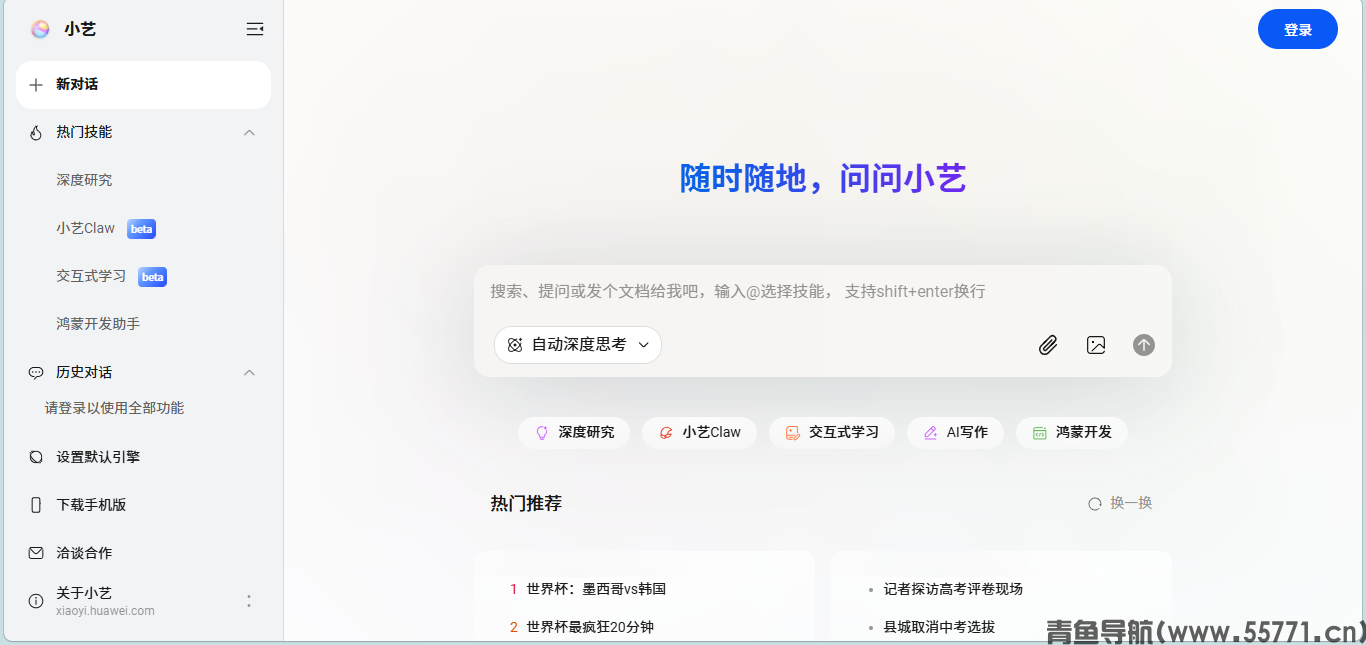The image size is (1366, 645).
Task: Open the 自动深度思考 mode dropdown
Action: 578,345
